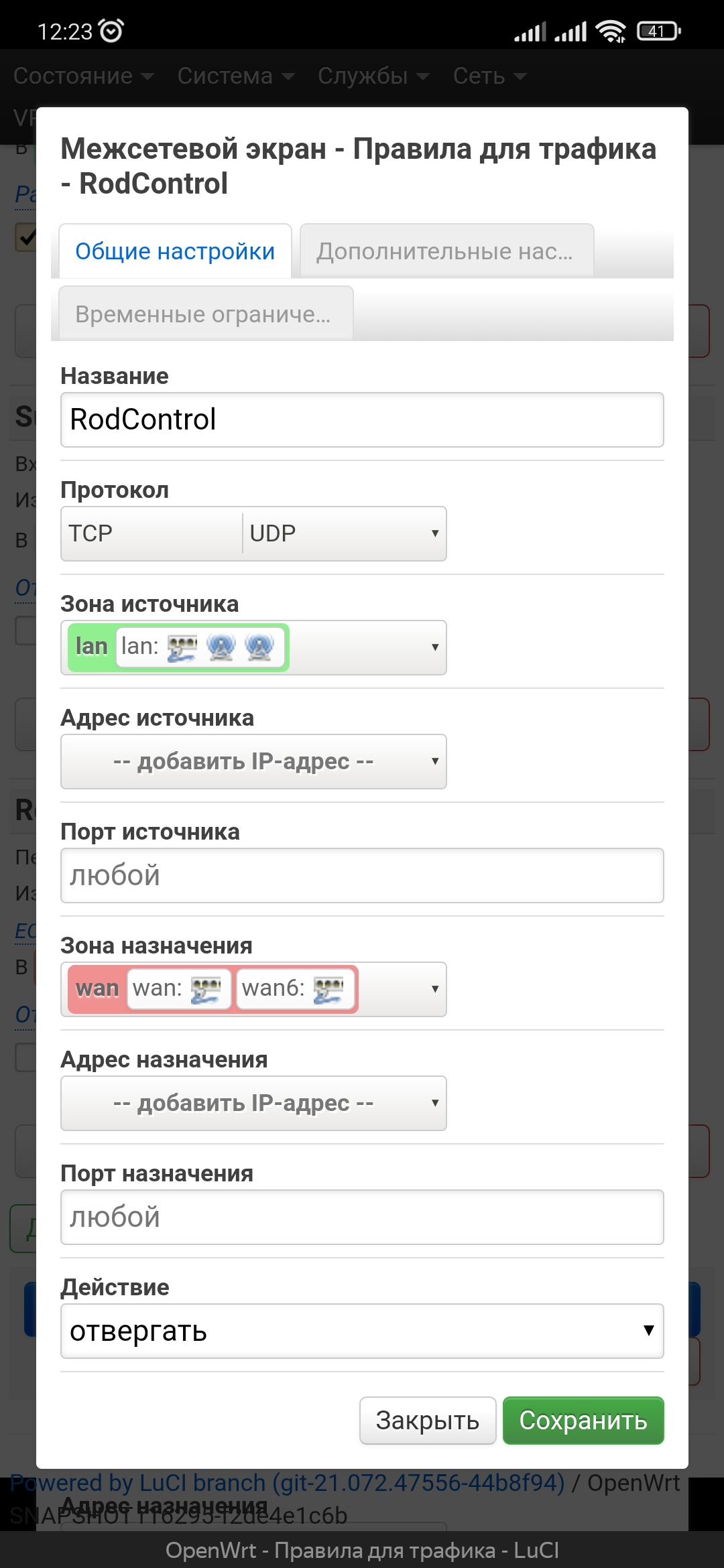Open the Протокол dropdown arrow
This screenshot has height=1568, width=724.
(x=434, y=533)
